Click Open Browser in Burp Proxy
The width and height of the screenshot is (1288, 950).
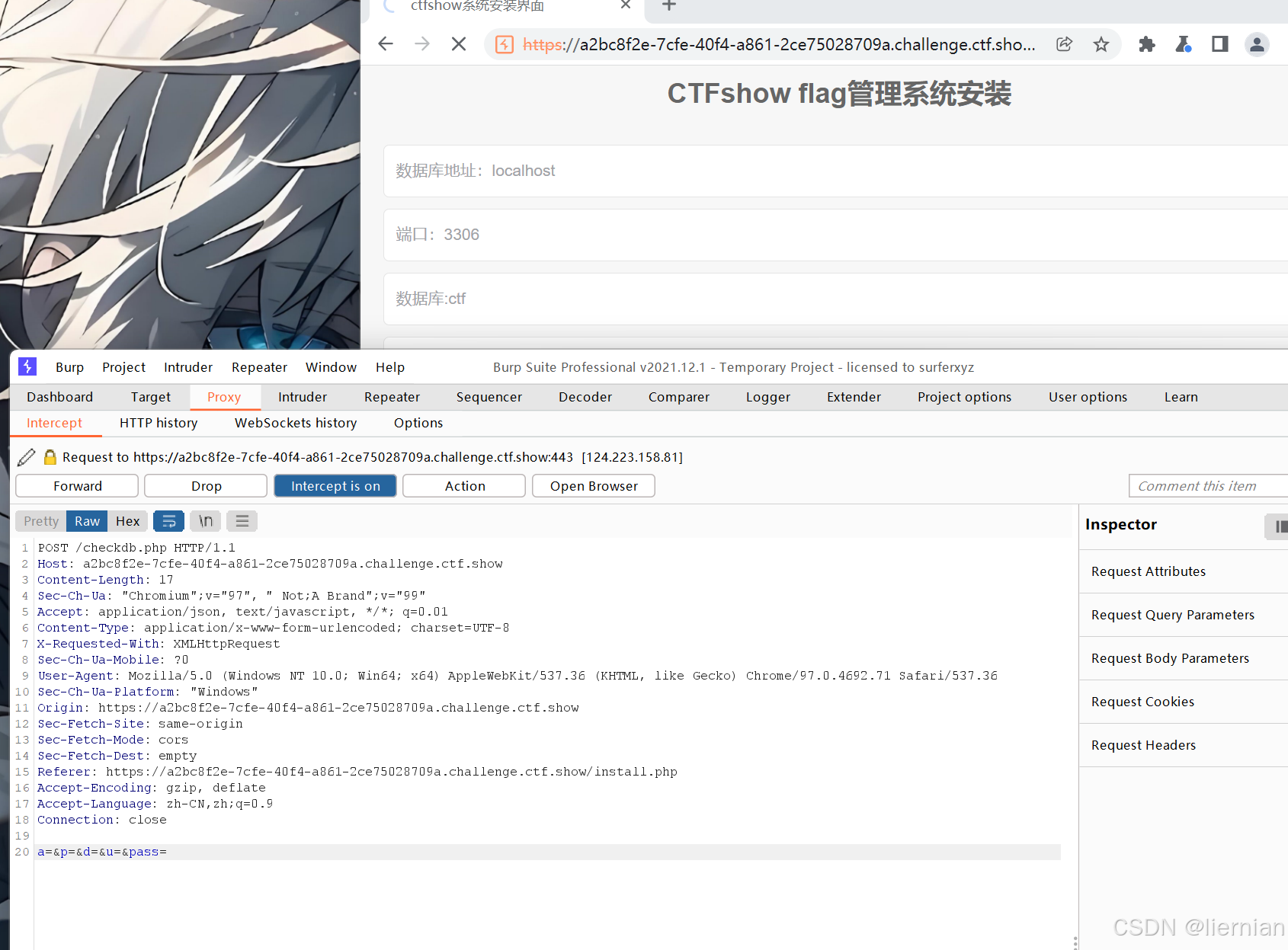(x=593, y=485)
